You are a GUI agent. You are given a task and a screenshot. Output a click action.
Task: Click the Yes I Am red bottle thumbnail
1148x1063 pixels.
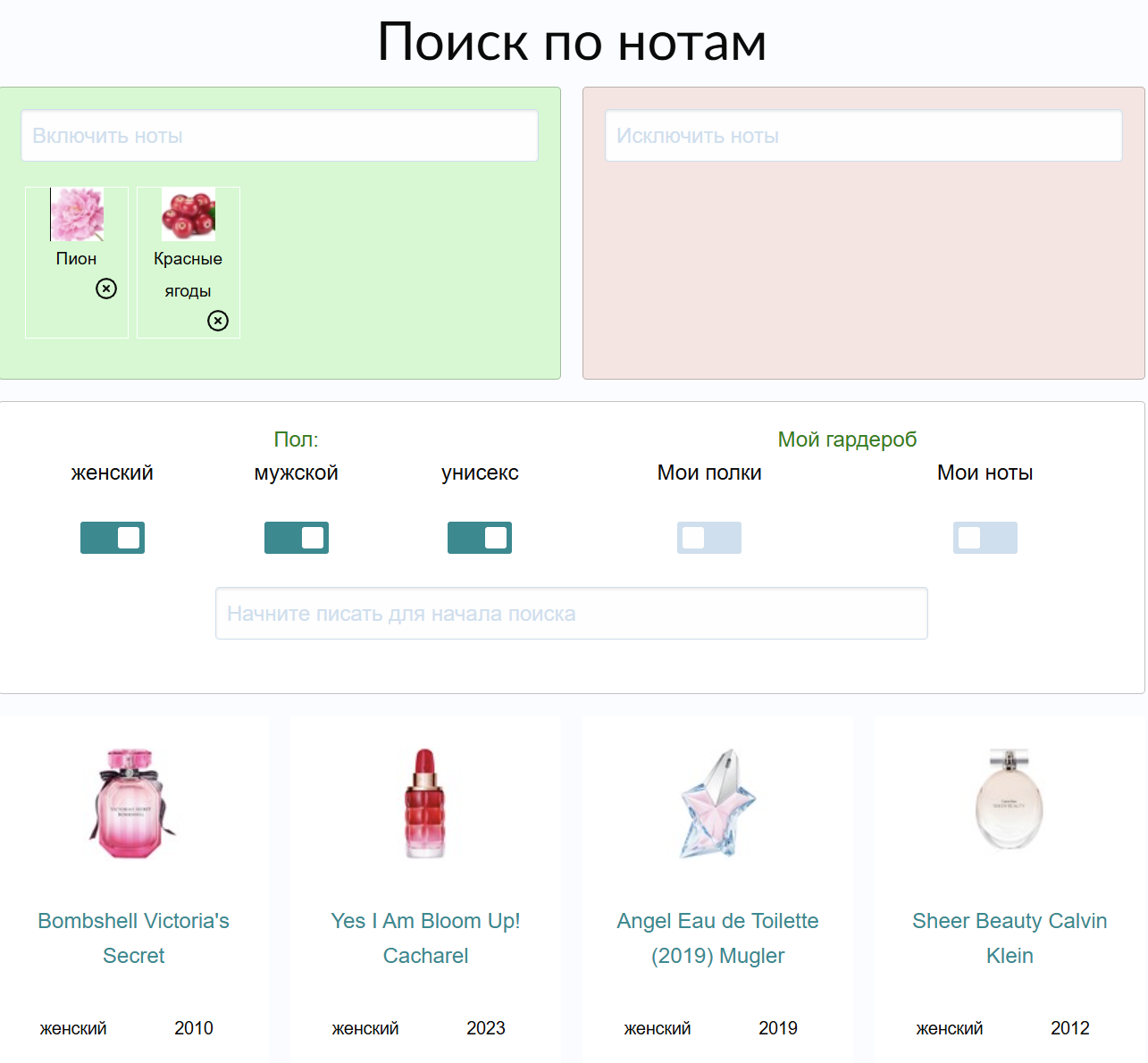pyautogui.click(x=426, y=804)
